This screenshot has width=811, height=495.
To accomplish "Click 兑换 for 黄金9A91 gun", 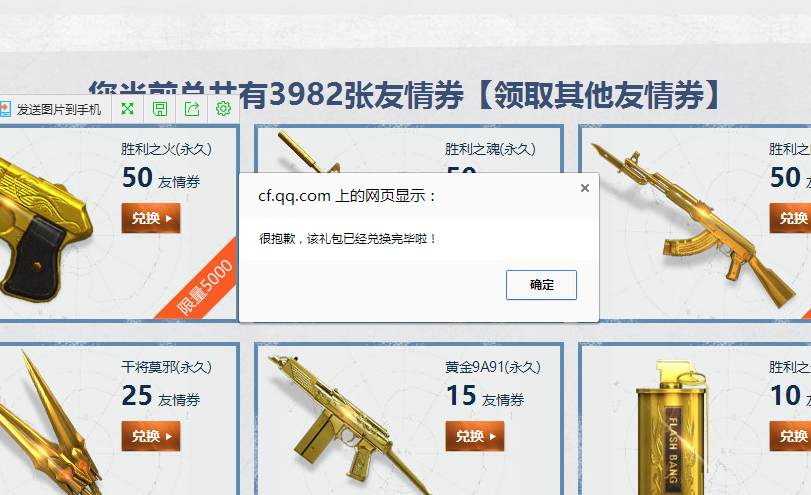I will (x=475, y=436).
